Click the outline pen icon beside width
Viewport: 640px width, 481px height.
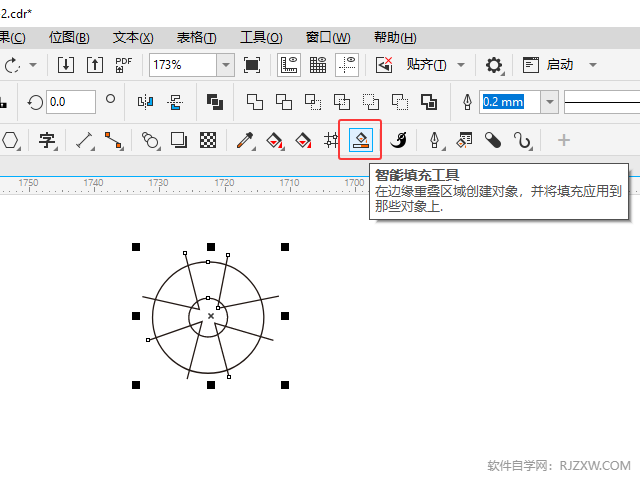point(467,102)
